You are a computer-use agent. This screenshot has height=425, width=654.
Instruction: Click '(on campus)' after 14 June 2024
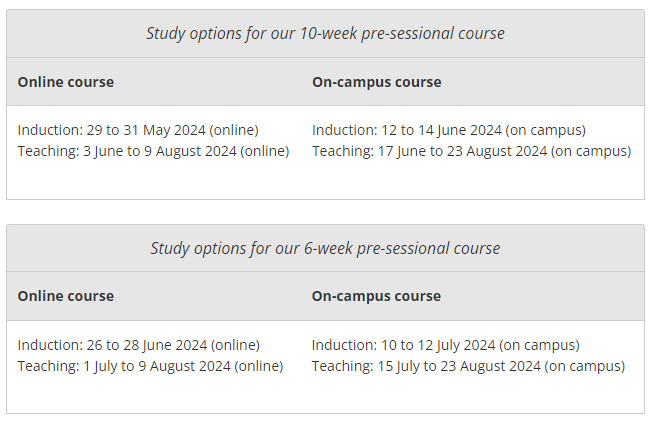(x=546, y=130)
